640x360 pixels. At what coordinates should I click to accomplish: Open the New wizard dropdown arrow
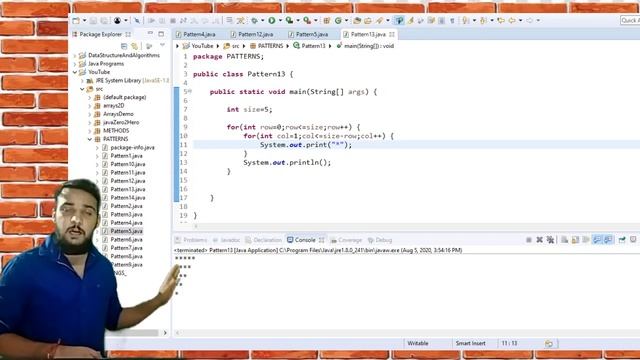(84, 20)
